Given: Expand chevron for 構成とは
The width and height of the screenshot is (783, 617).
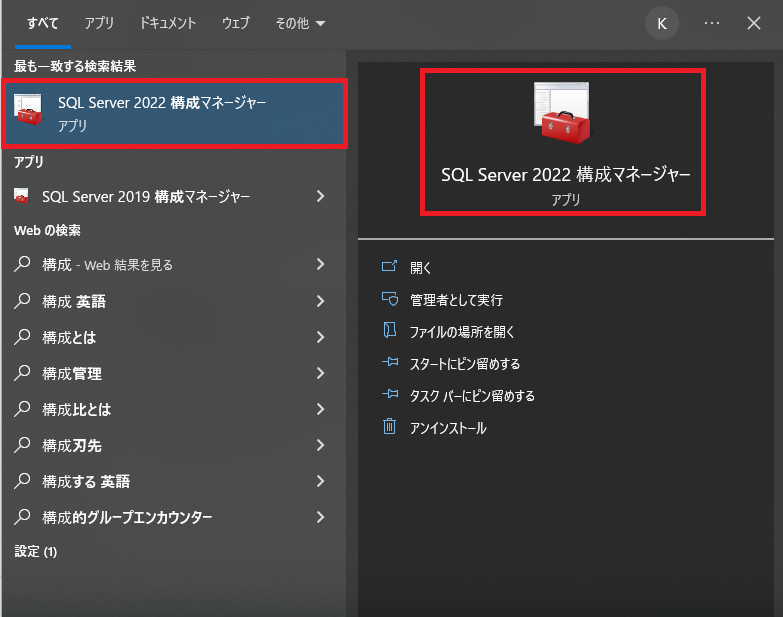Looking at the screenshot, I should (321, 337).
